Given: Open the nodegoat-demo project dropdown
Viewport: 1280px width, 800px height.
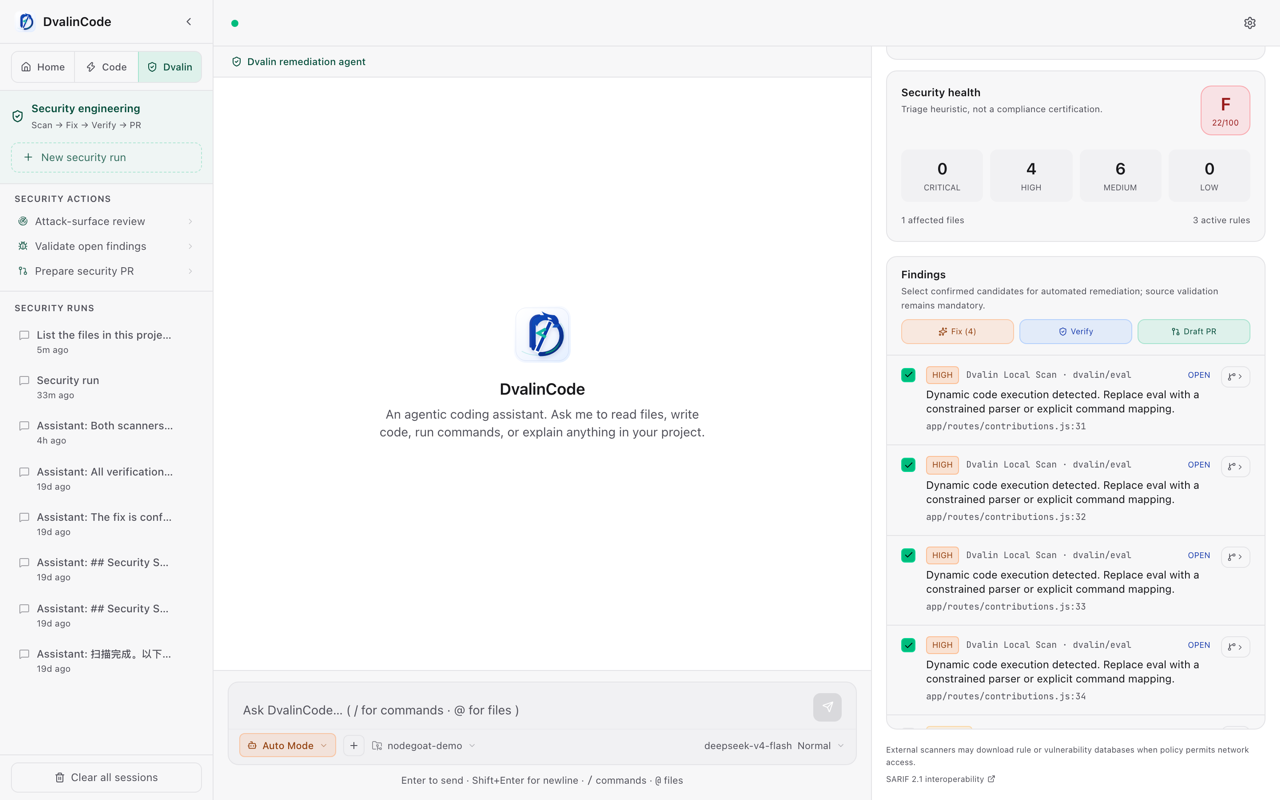Looking at the screenshot, I should [423, 746].
